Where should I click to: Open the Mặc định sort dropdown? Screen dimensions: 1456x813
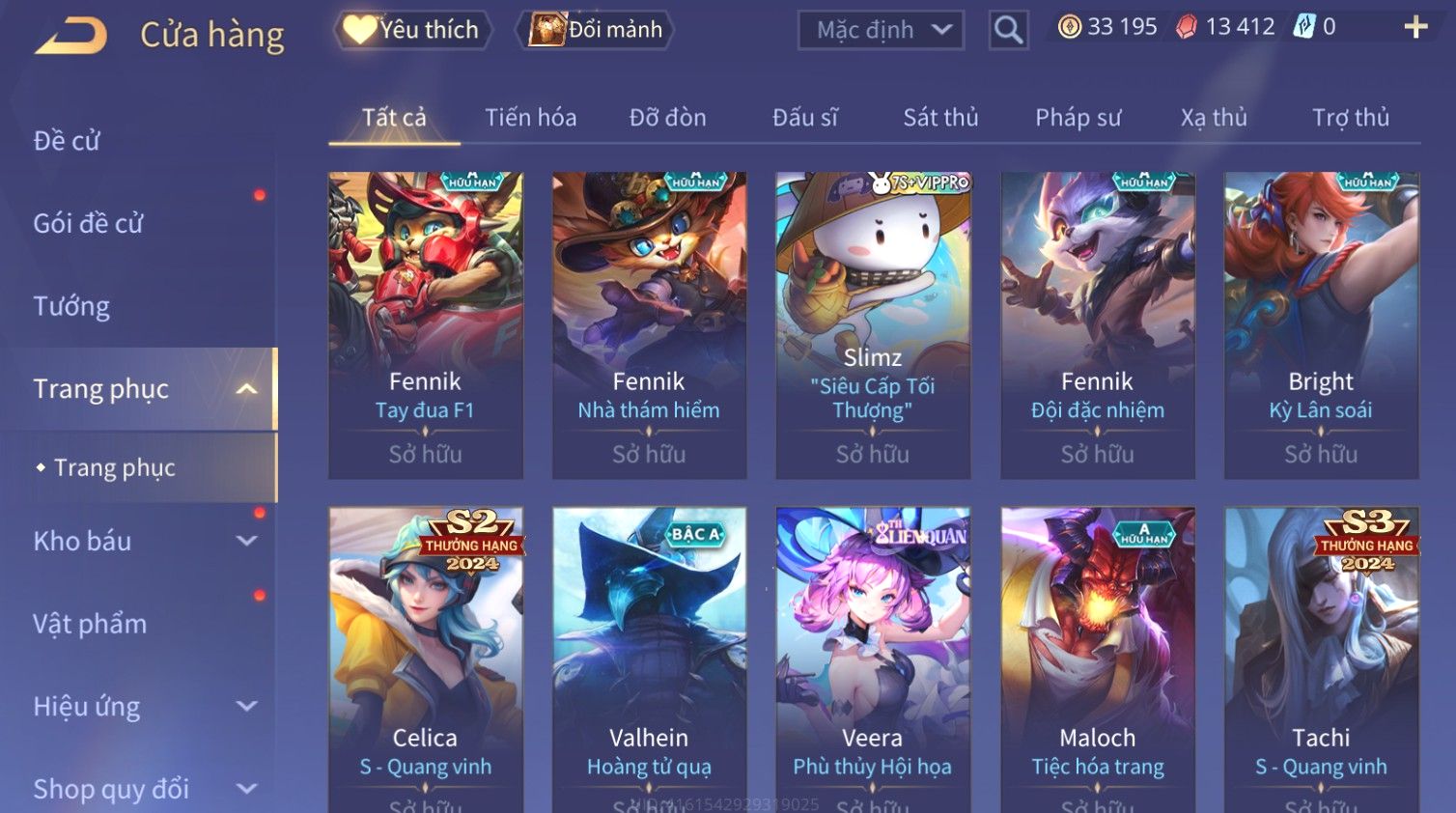(x=881, y=30)
